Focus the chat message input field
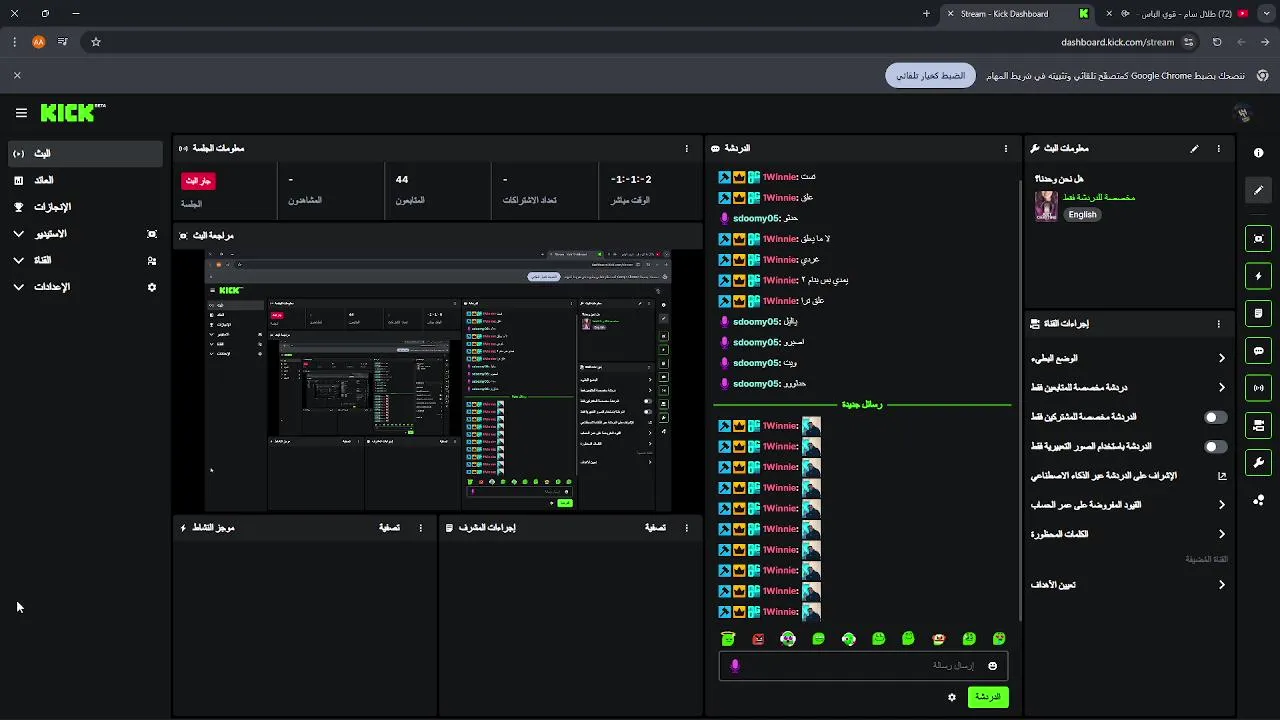This screenshot has width=1280, height=720. (x=862, y=666)
